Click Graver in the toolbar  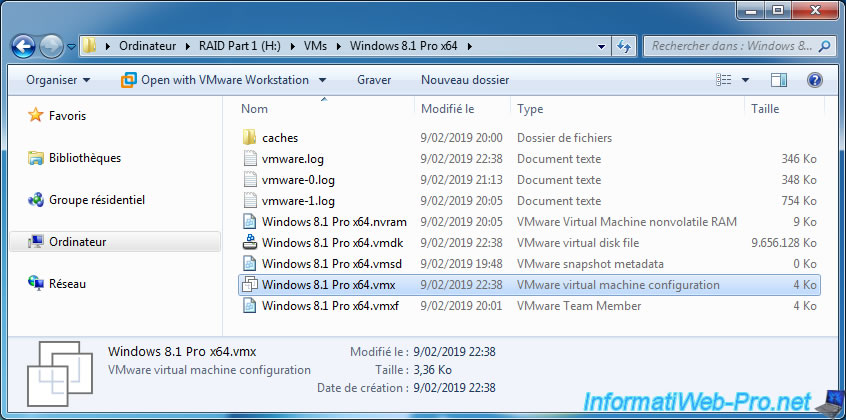pyautogui.click(x=374, y=80)
